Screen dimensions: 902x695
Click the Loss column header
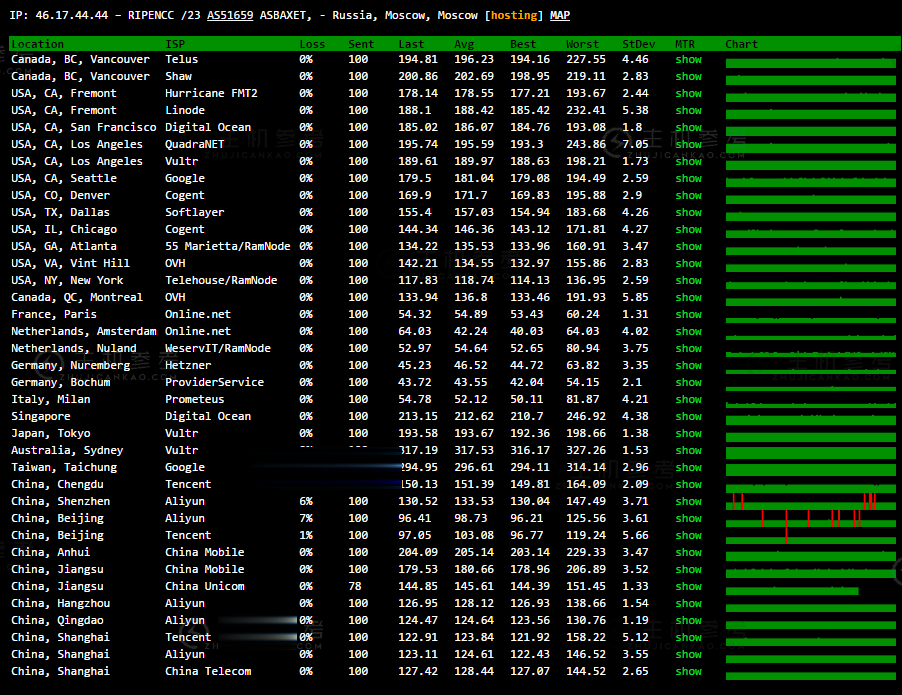point(312,44)
